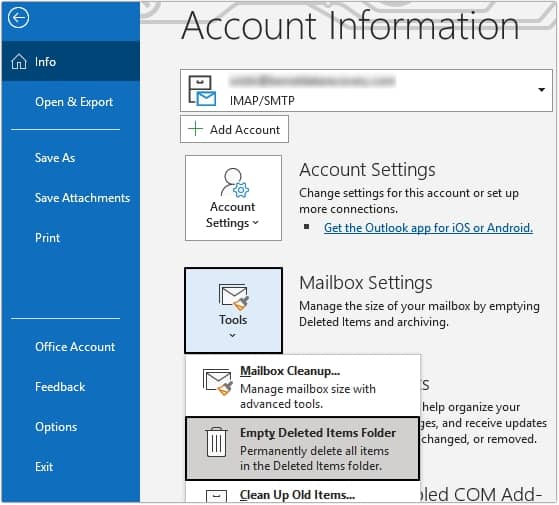Image resolution: width=559 pixels, height=505 pixels.
Task: Choose Empty Deleted Items Folder
Action: 302,449
